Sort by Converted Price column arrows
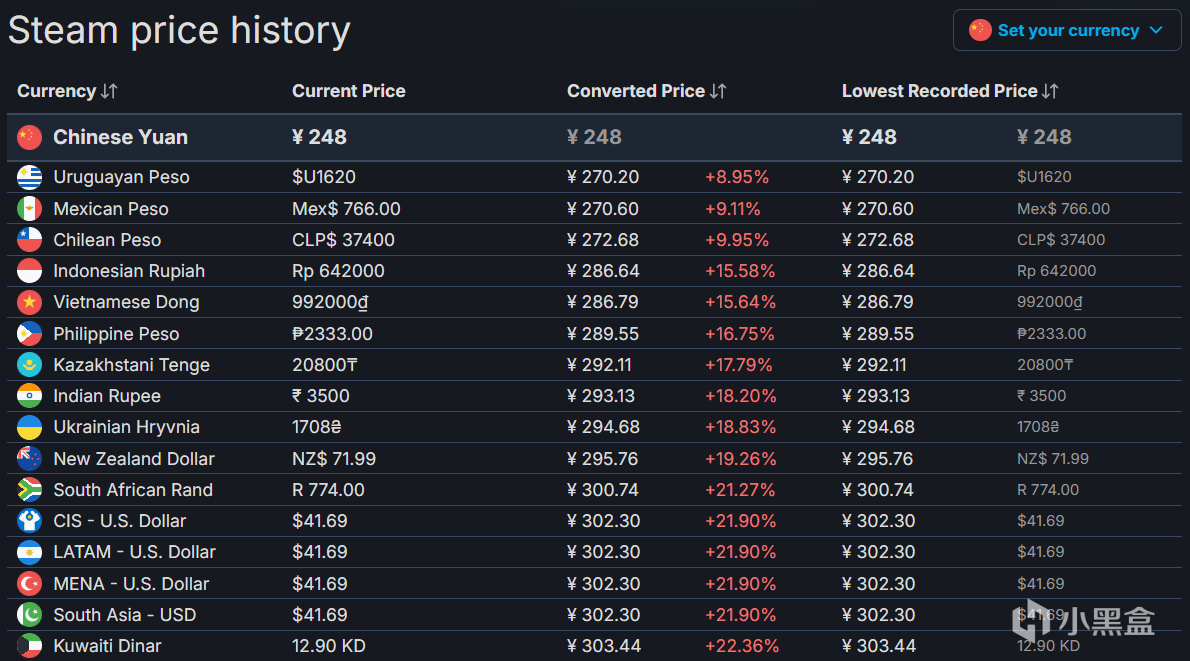 click(718, 91)
